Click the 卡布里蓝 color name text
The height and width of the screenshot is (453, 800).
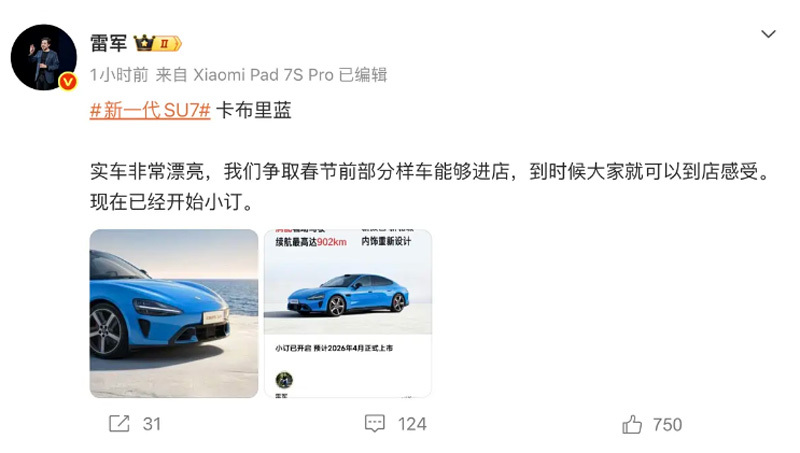(254, 110)
